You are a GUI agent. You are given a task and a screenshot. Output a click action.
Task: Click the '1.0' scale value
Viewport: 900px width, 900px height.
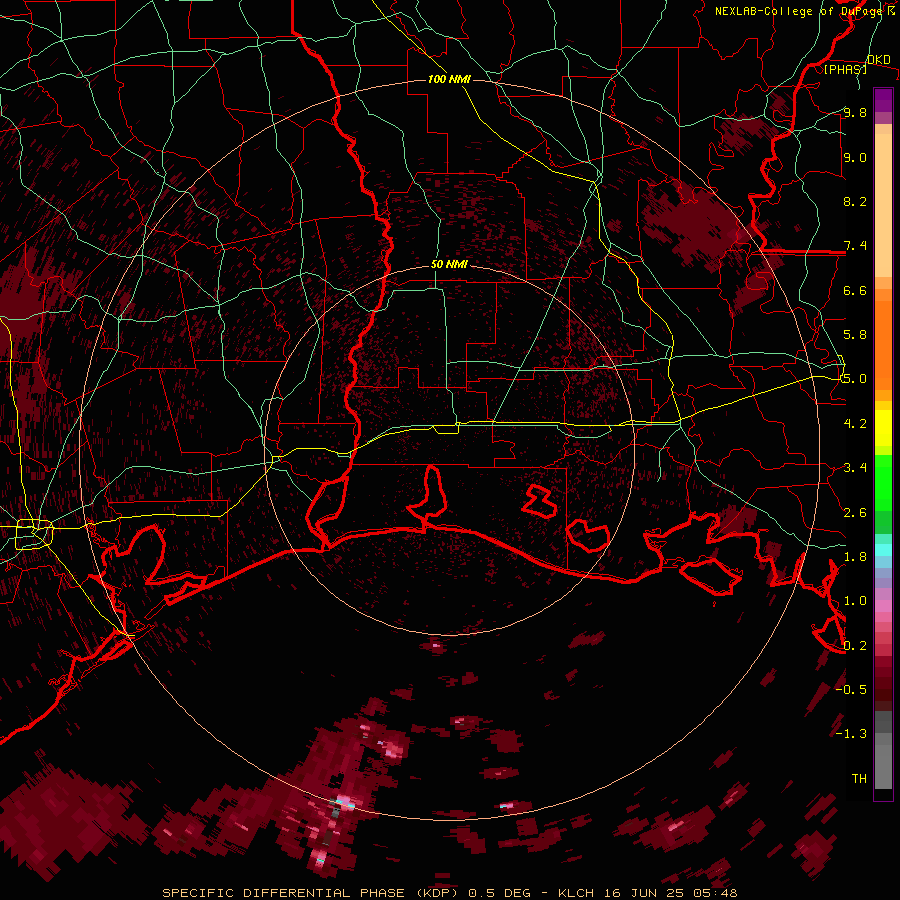tap(855, 601)
